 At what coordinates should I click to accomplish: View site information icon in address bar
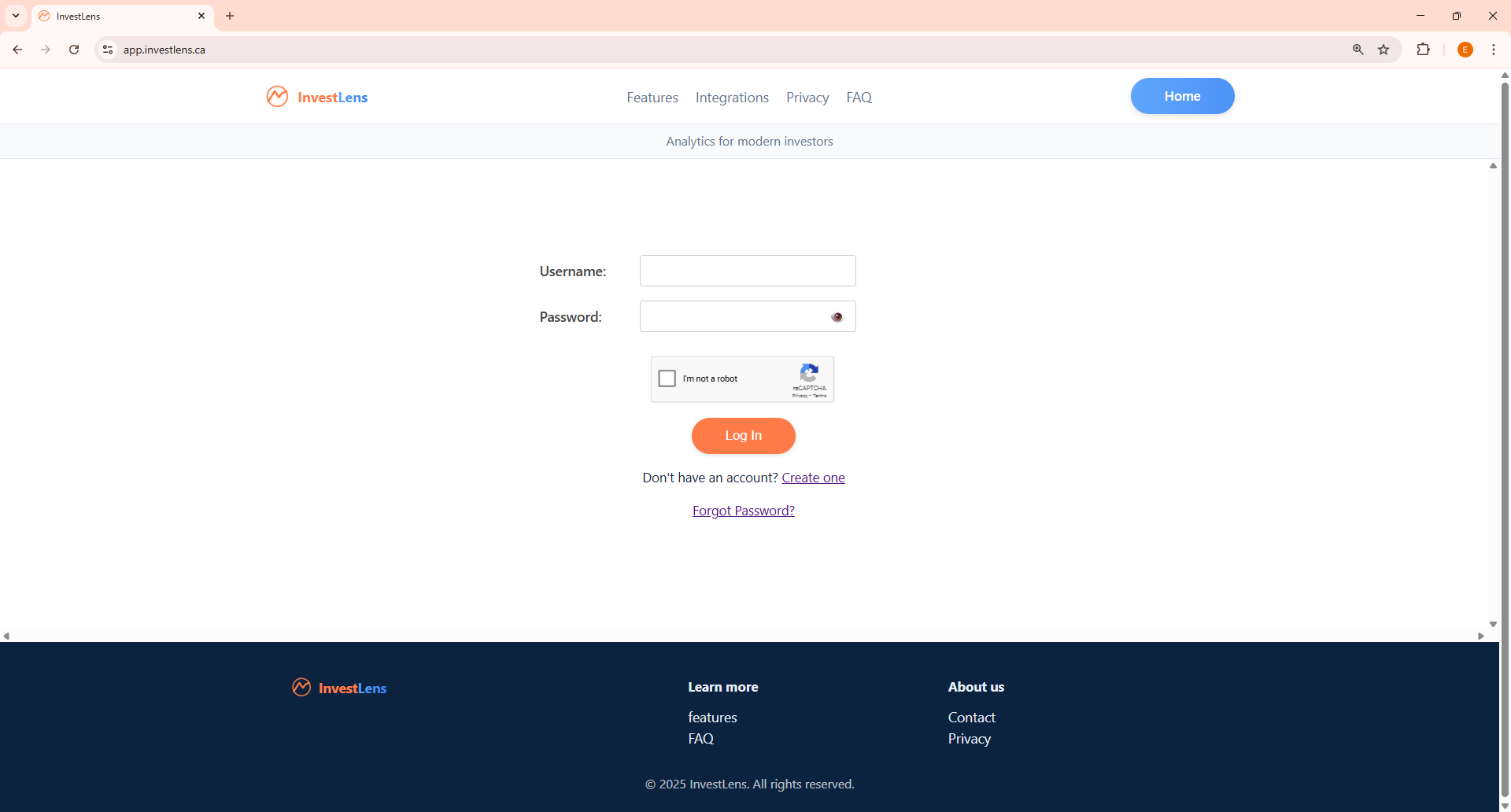pos(108,50)
